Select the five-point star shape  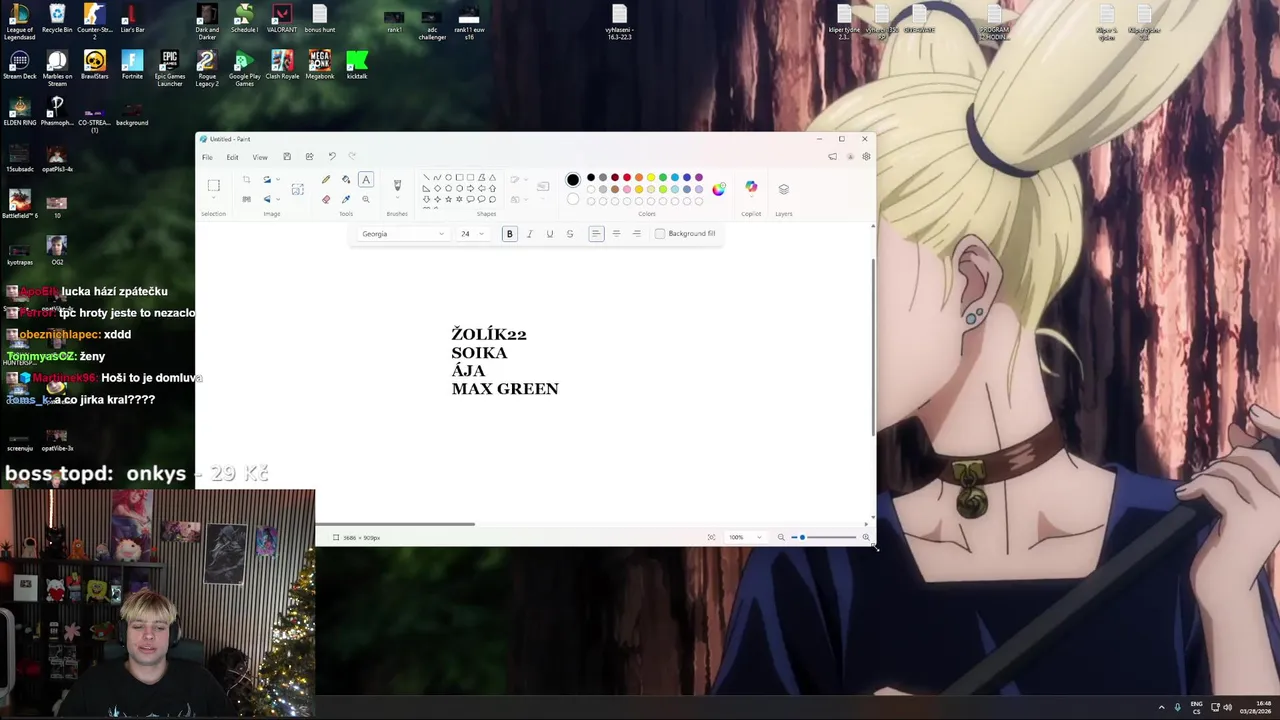[448, 199]
